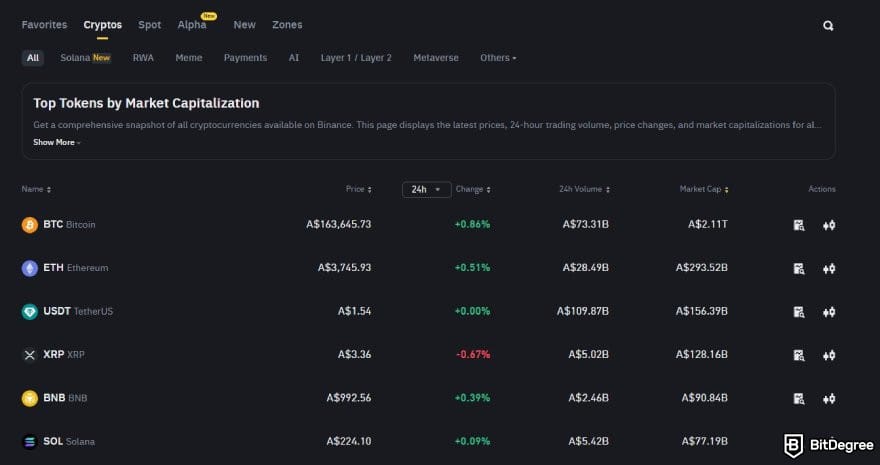The height and width of the screenshot is (465, 880).
Task: Click Bitcoin price A$163,645.73
Action: (x=338, y=224)
